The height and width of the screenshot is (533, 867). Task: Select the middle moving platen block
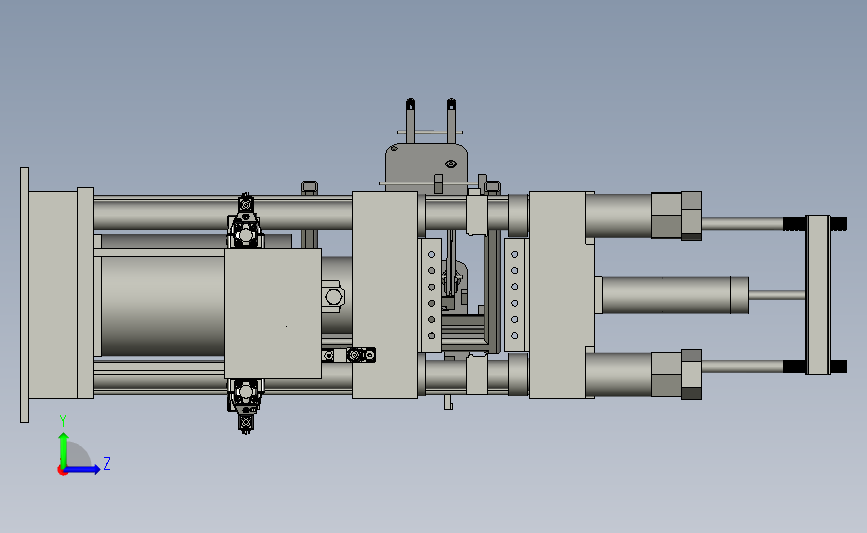[x=385, y=295]
